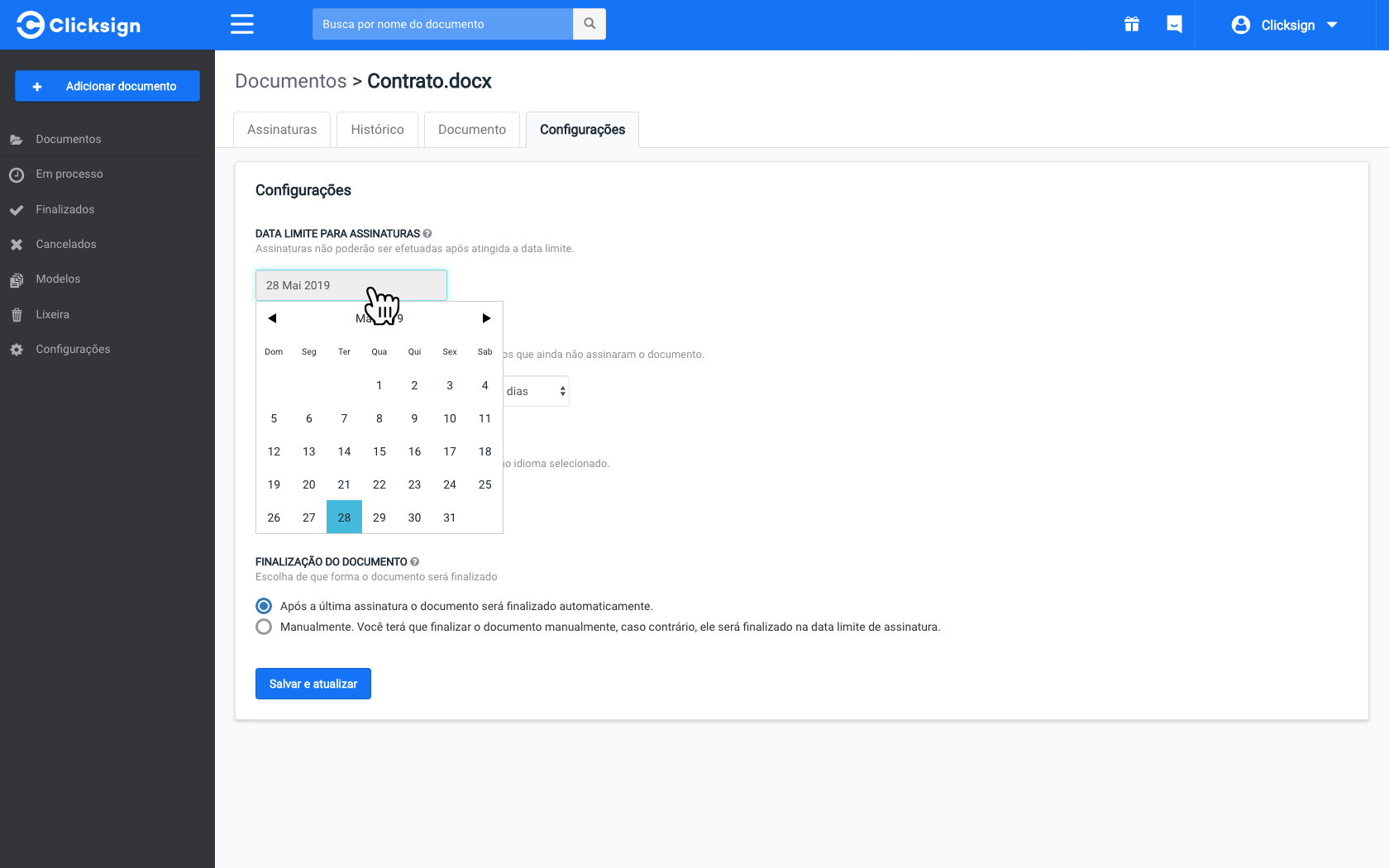Select day 28 in the calendar

344,517
